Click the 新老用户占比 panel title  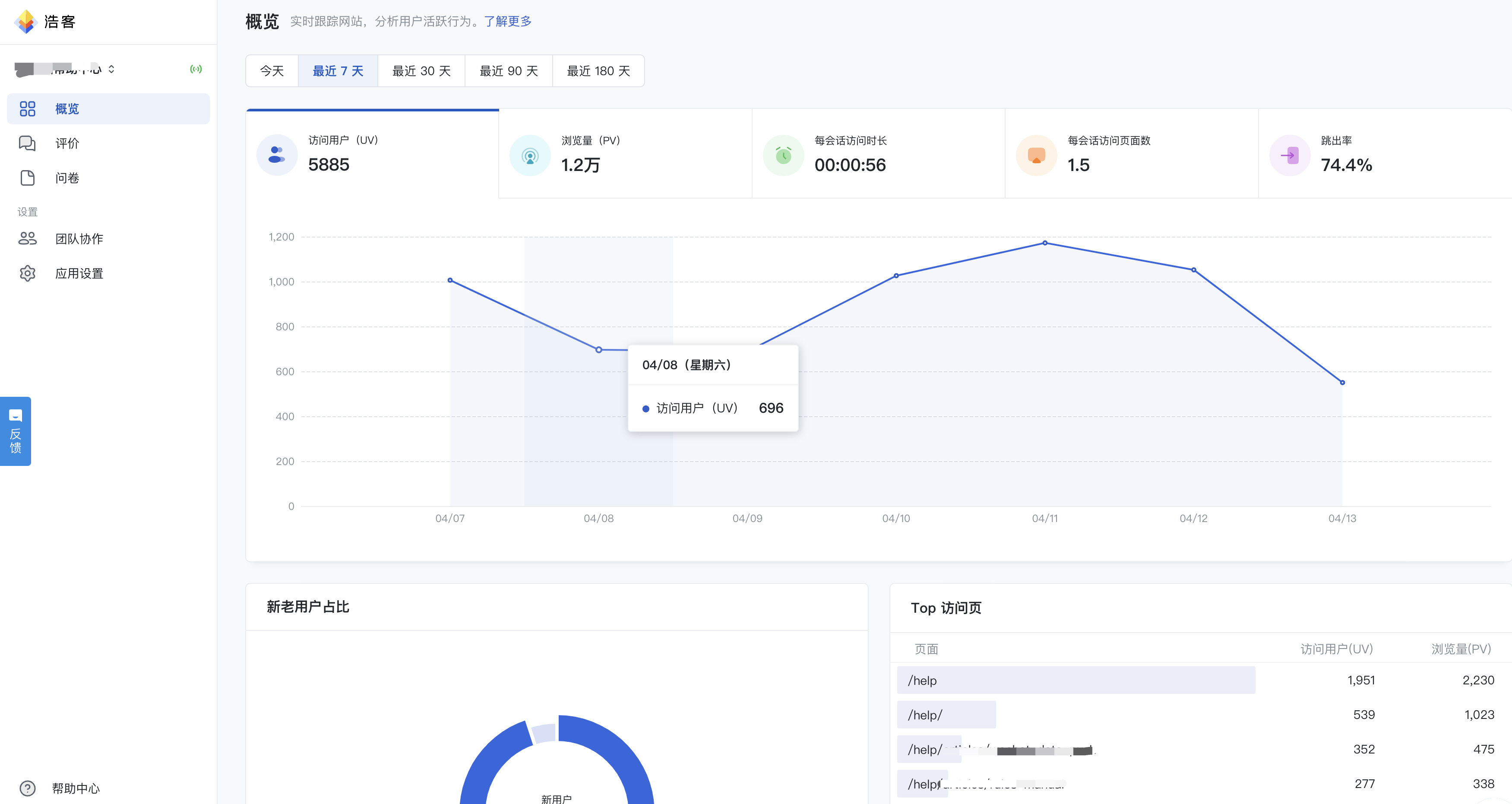[x=308, y=608]
